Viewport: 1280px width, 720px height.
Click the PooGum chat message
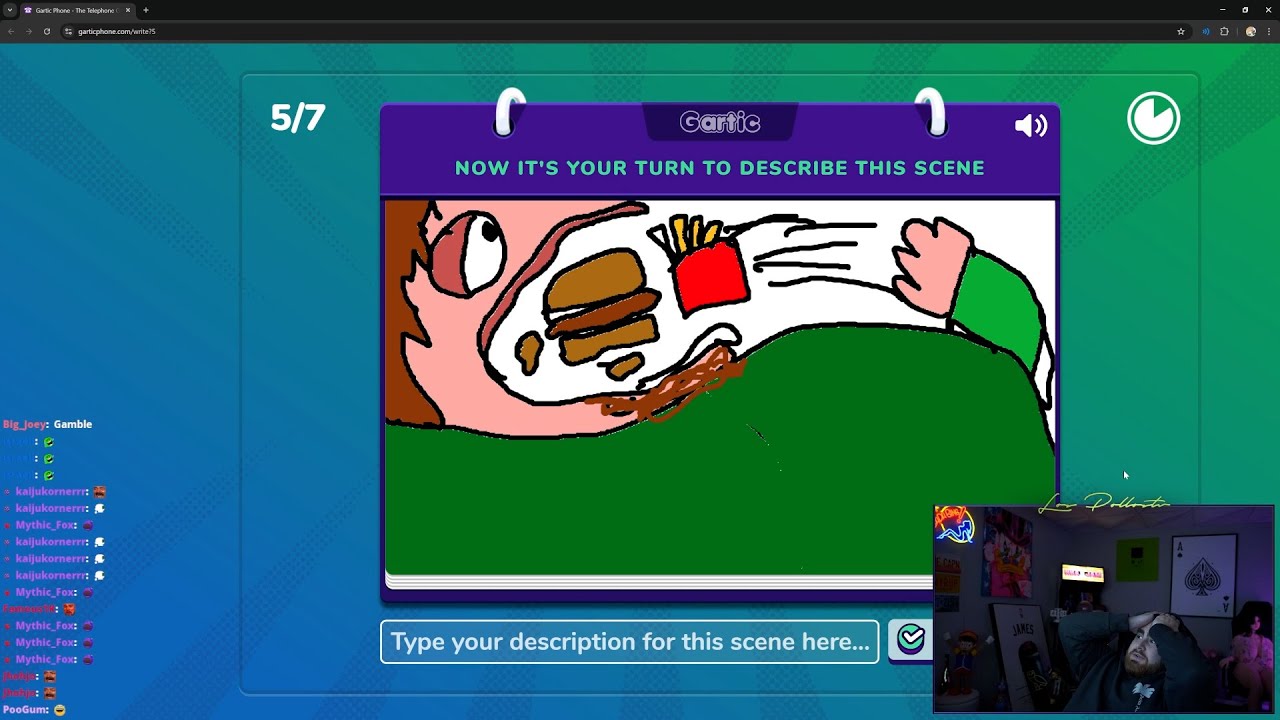tap(34, 709)
